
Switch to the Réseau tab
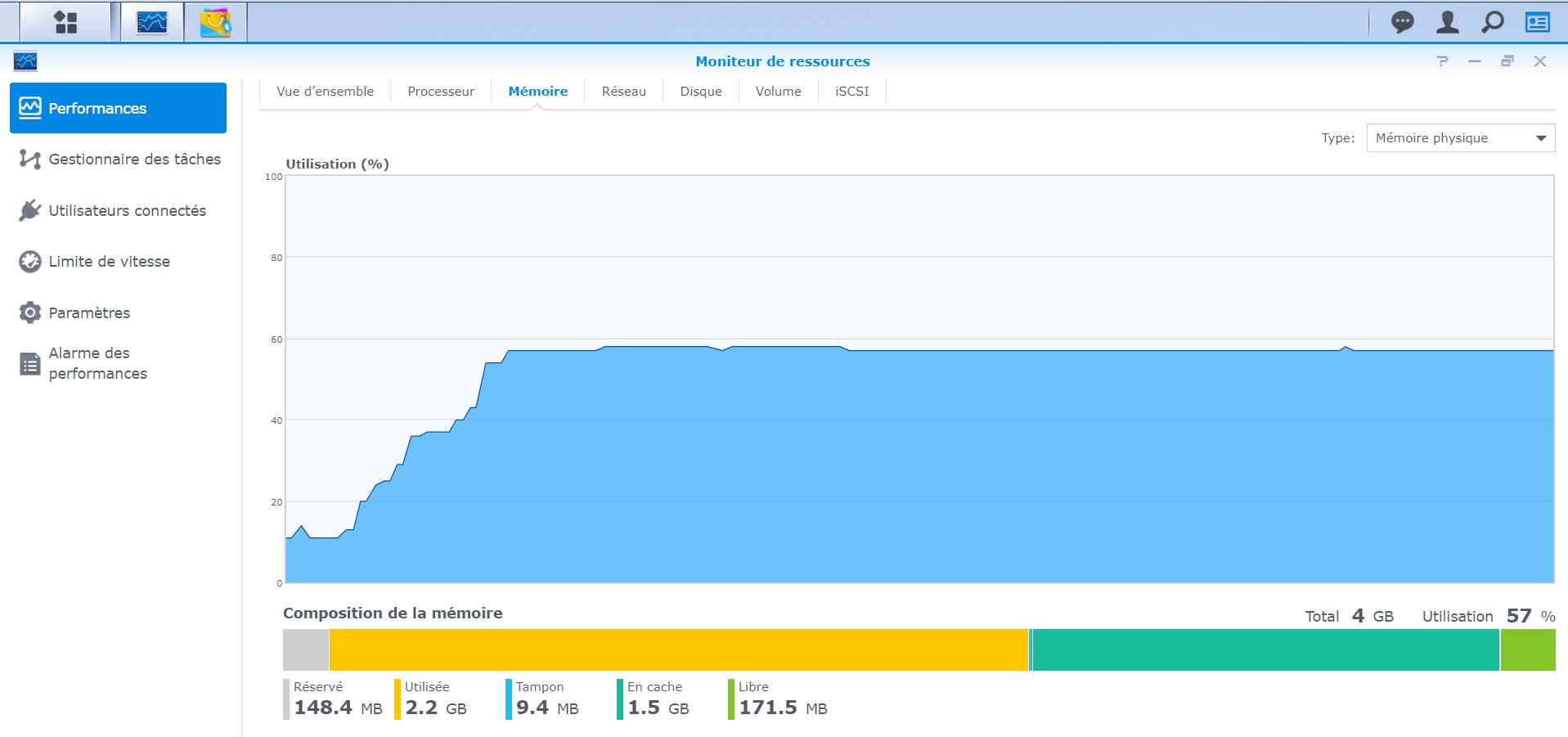pos(623,92)
